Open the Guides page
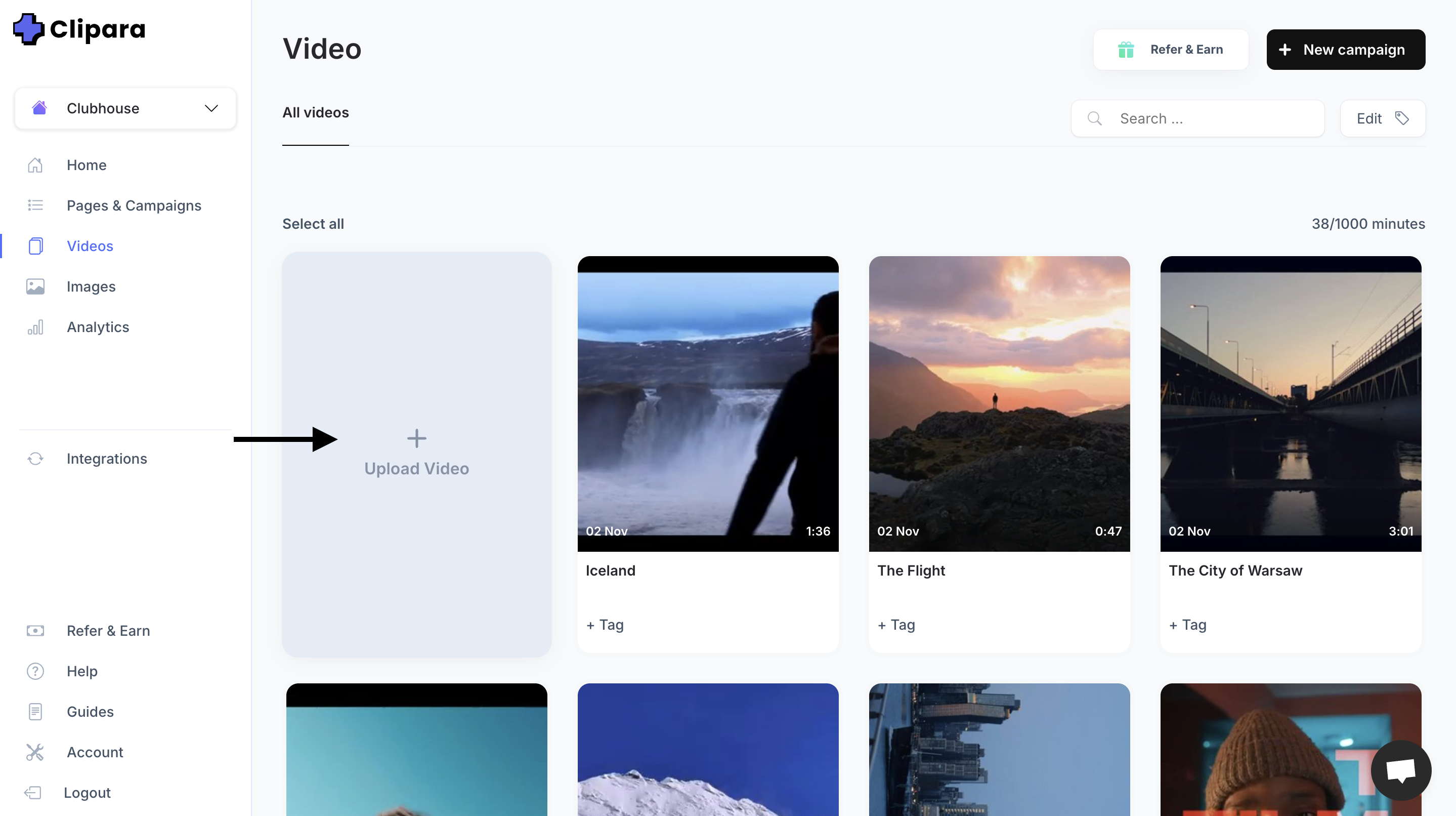 pos(90,712)
